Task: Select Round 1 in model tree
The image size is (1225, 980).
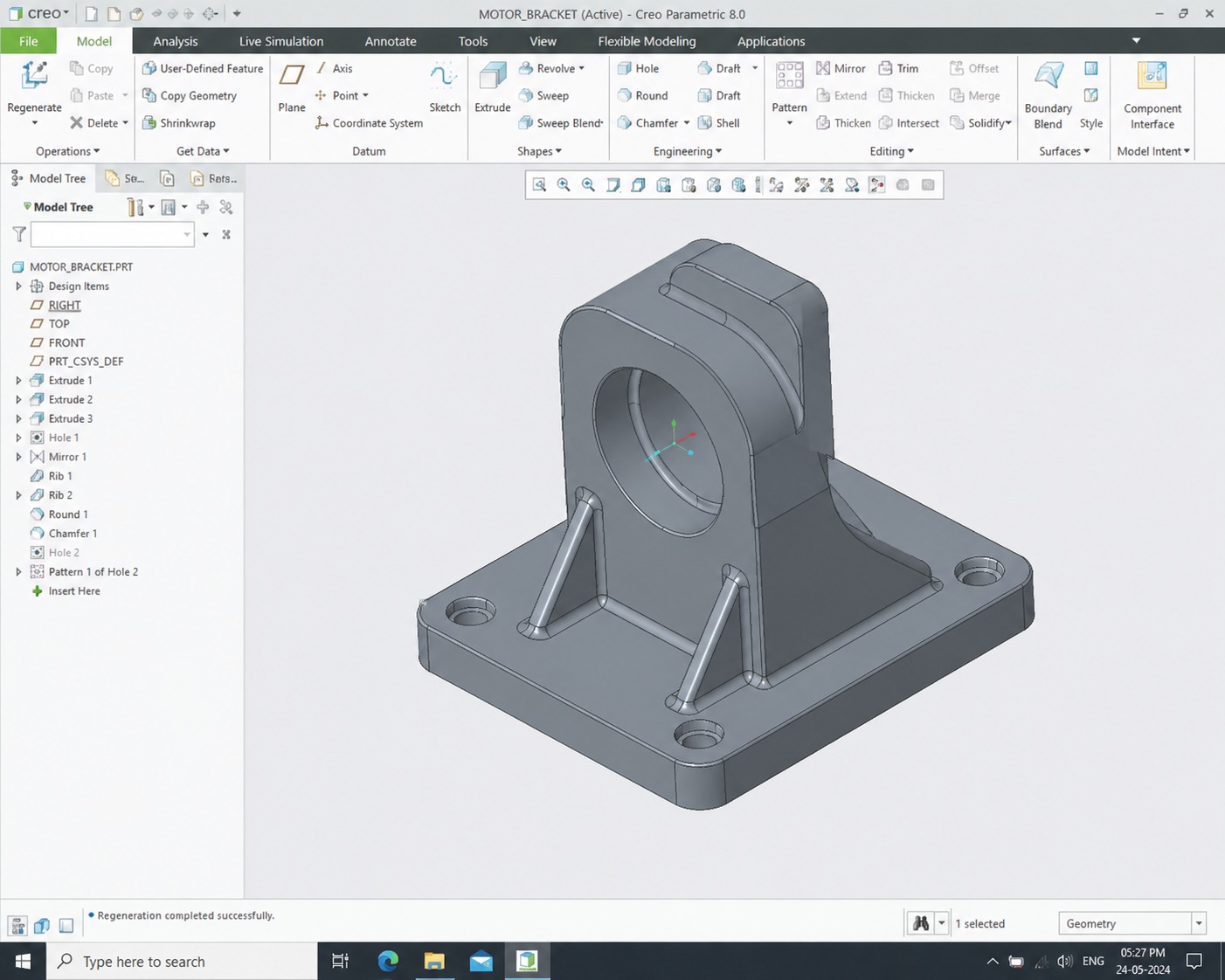Action: coord(68,514)
